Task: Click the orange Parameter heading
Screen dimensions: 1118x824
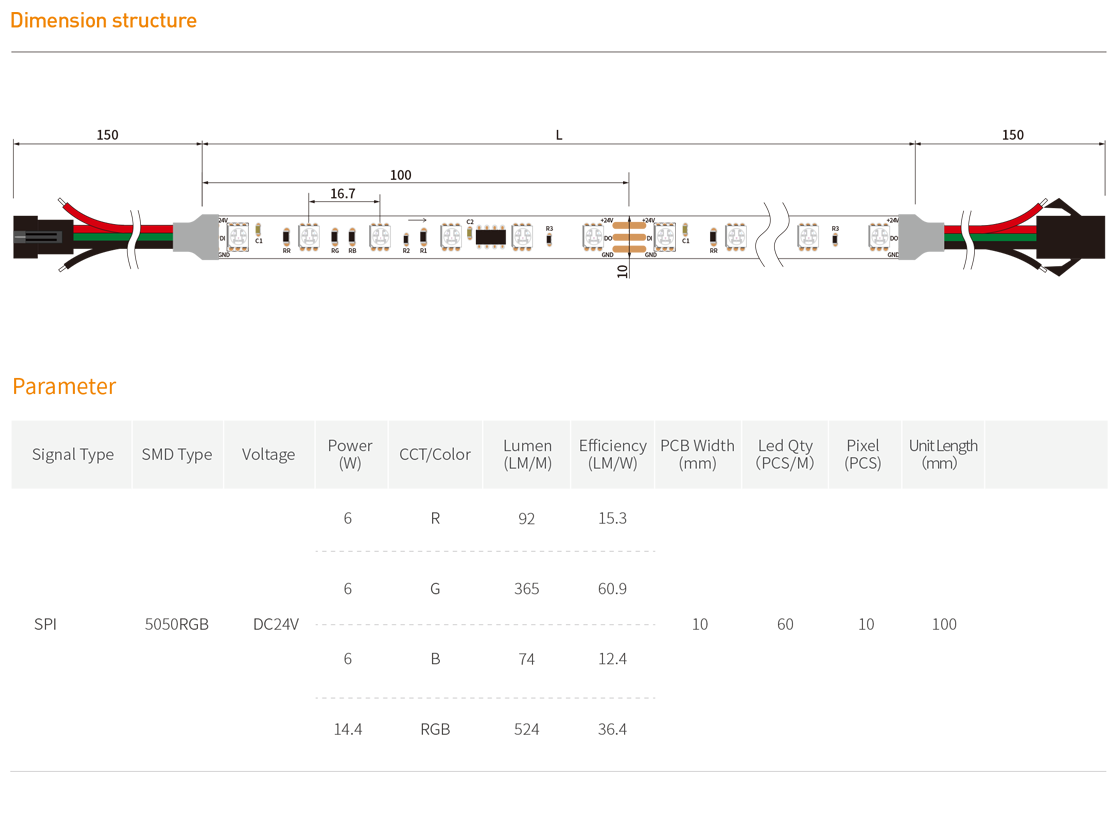Action: pos(64,386)
